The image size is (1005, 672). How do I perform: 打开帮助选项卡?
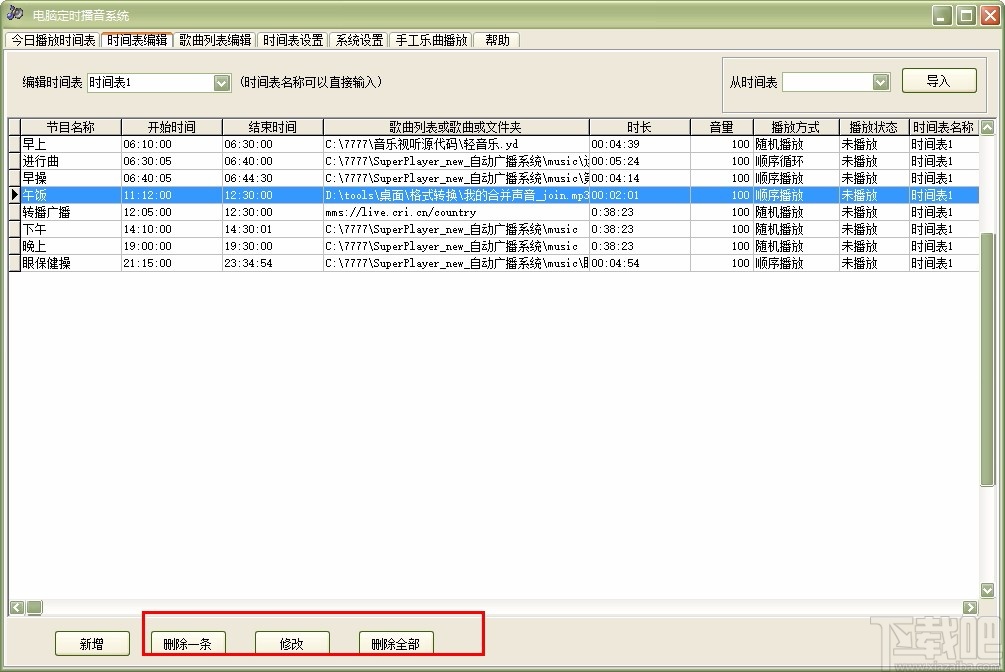497,40
